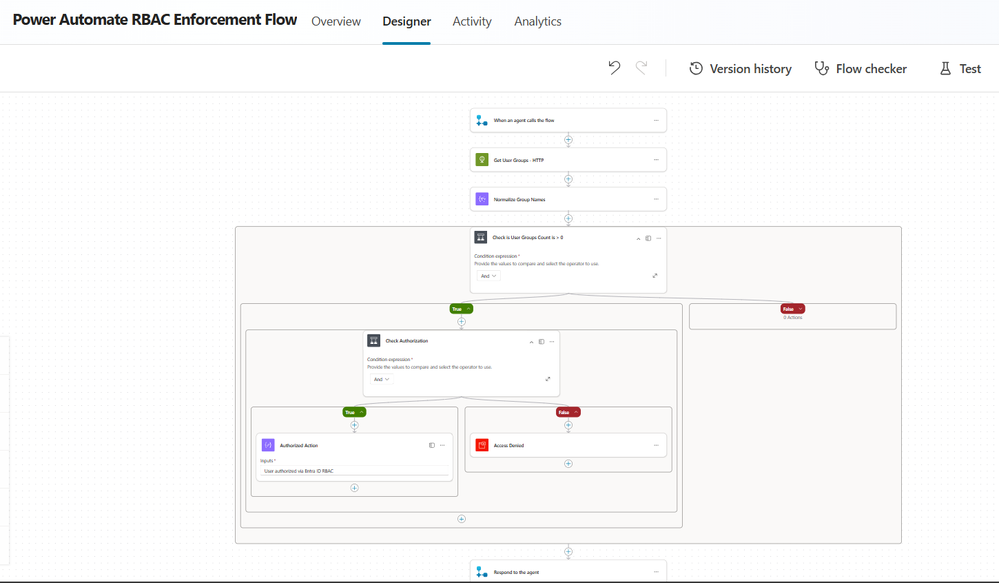Open more options on Respond to the agent
The width and height of the screenshot is (999, 583).
[x=656, y=572]
